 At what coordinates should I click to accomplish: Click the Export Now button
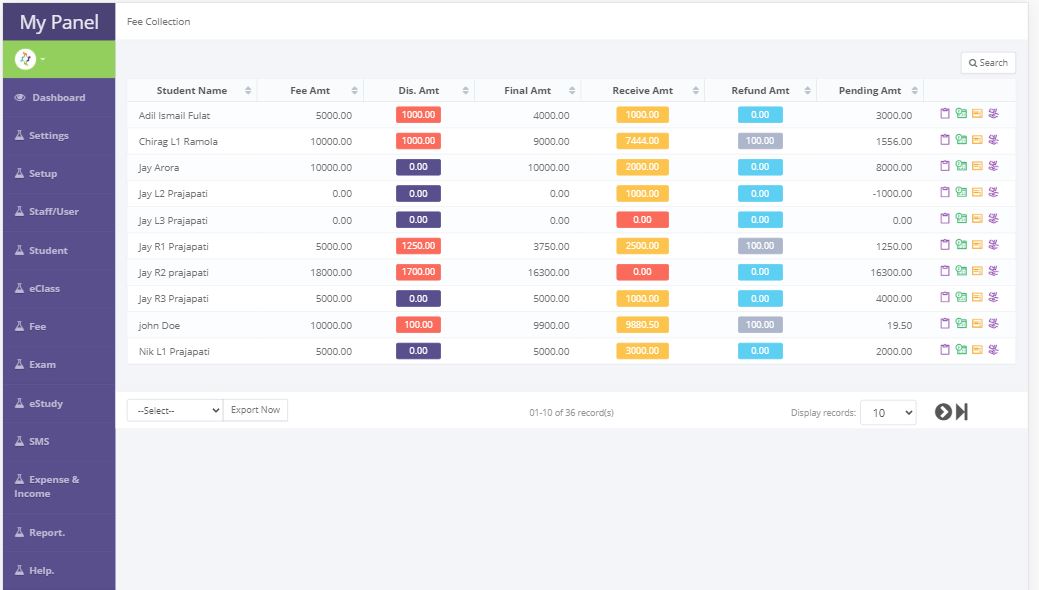(x=255, y=410)
